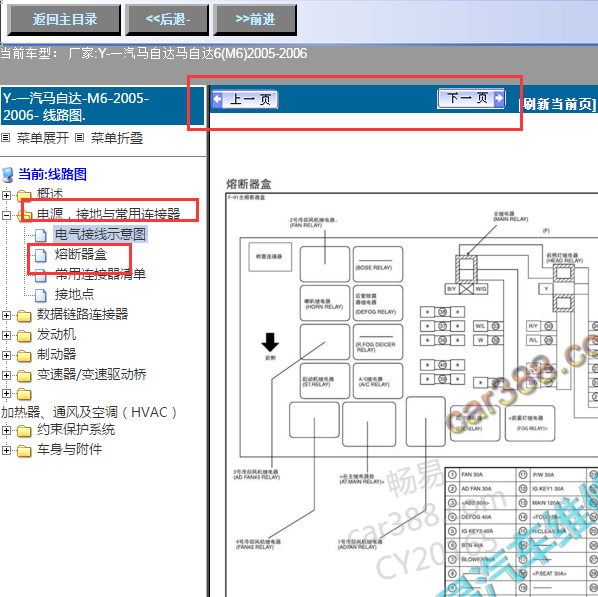Expand the 发动机 folder

point(6,335)
